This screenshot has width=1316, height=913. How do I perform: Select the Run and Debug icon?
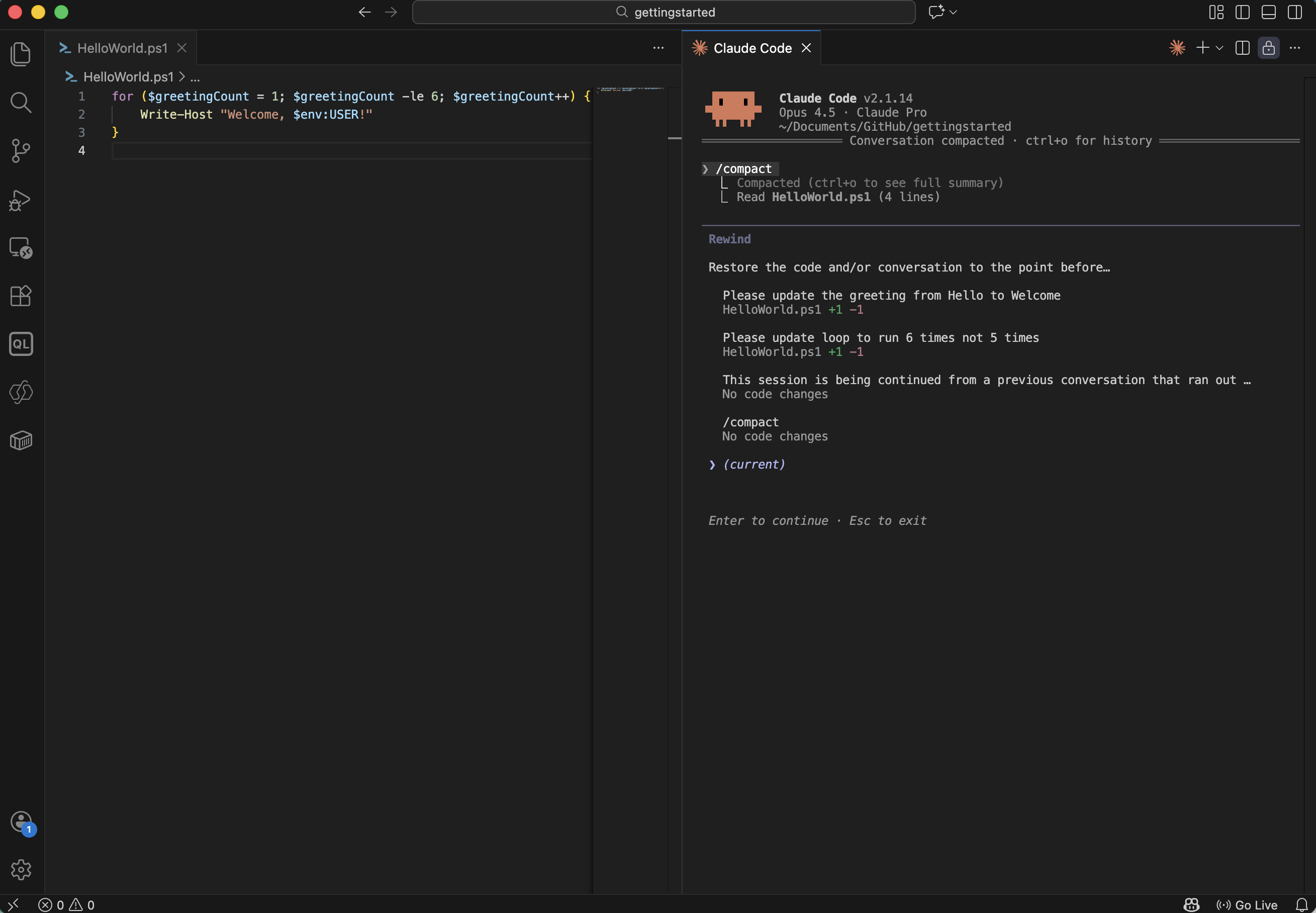point(21,200)
